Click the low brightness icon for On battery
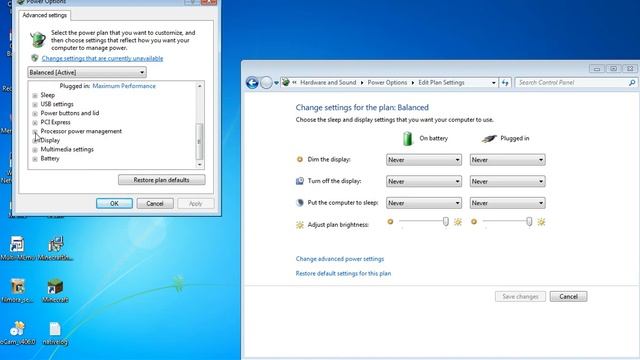The image size is (640, 360). coord(390,222)
